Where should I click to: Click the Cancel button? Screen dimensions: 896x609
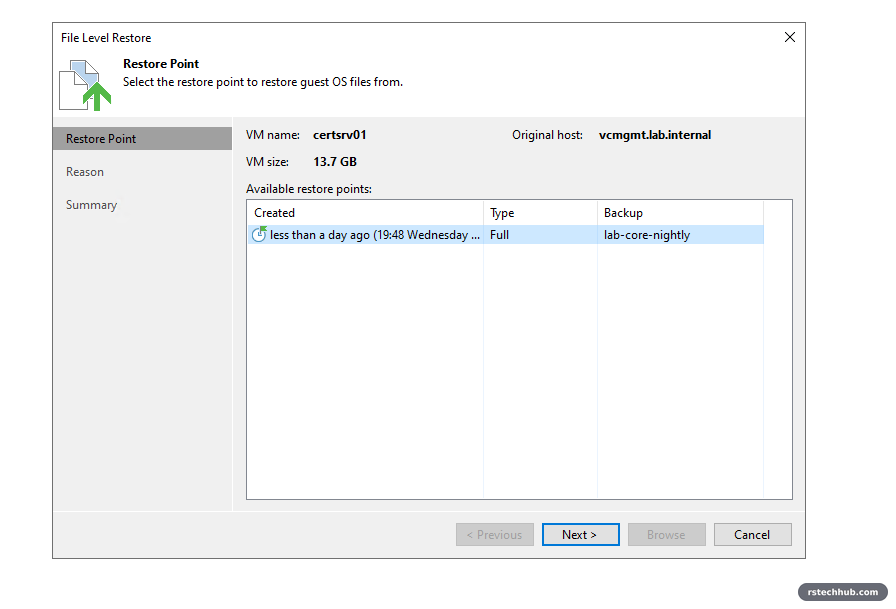coord(753,535)
